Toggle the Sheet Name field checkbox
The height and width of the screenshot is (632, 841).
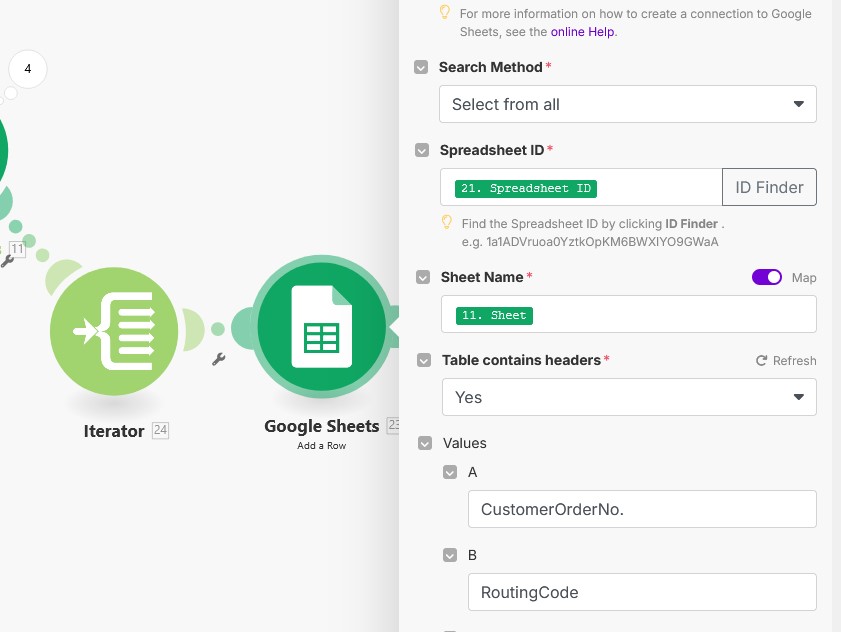(423, 277)
